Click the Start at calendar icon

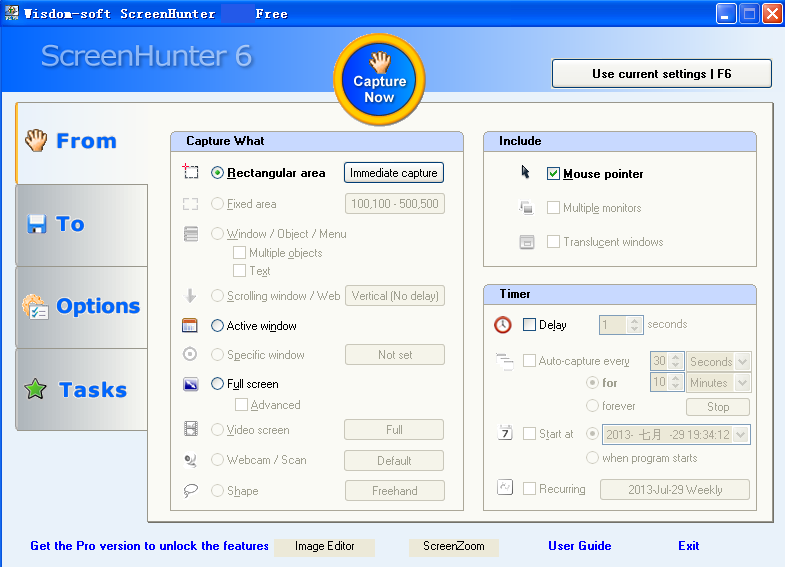tap(505, 434)
